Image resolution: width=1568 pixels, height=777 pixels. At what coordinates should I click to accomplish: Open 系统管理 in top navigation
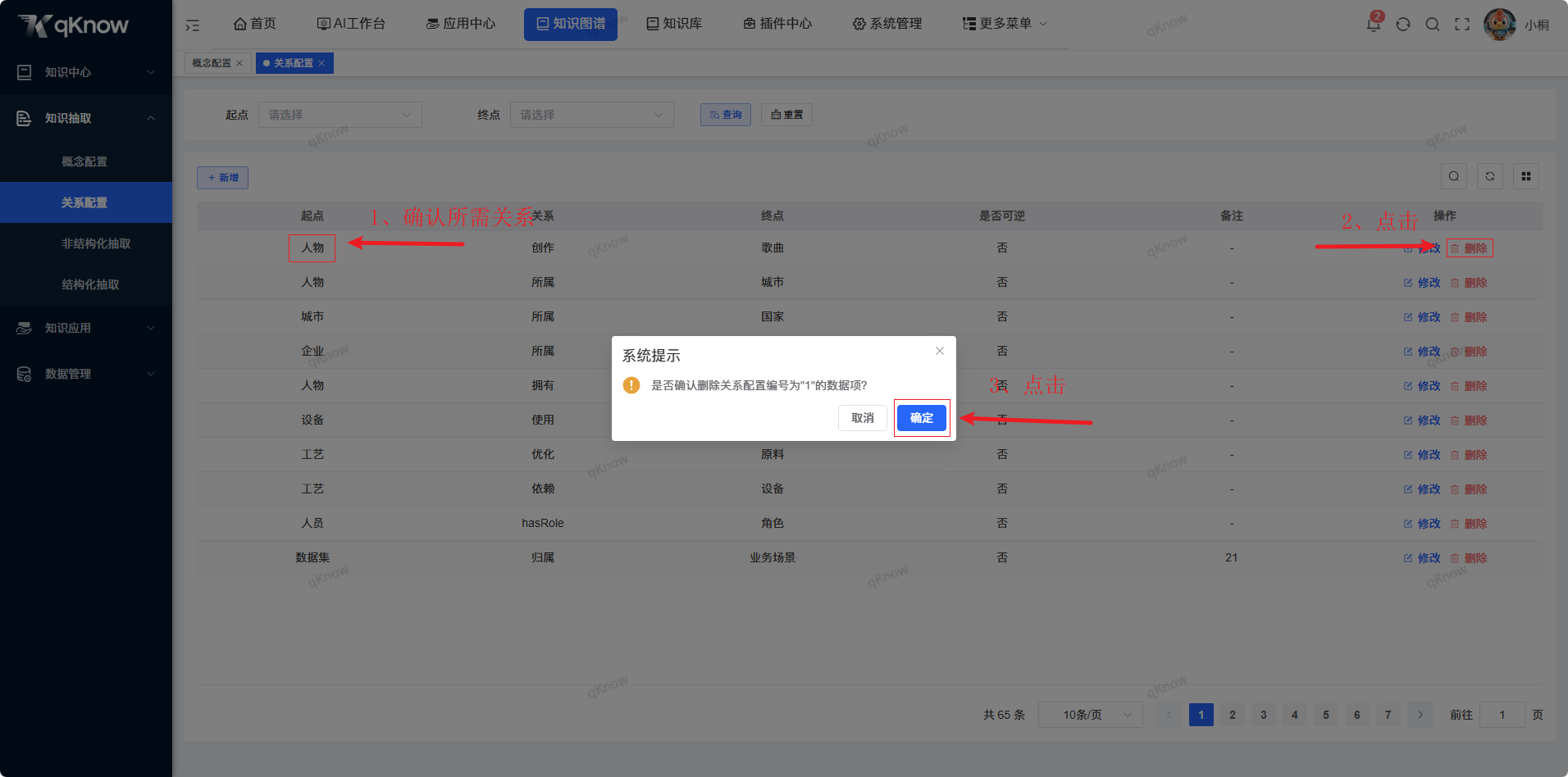[887, 24]
